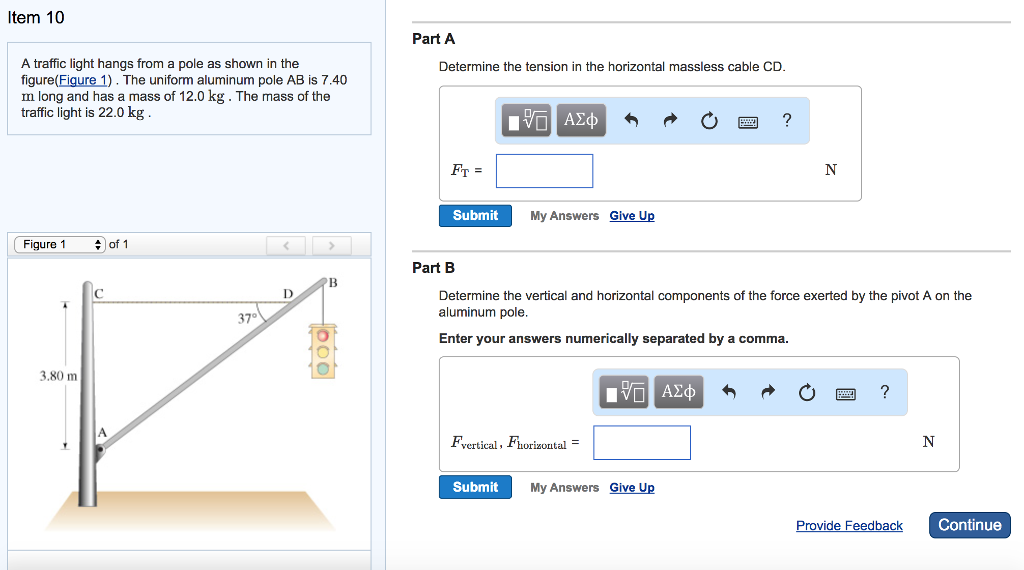This screenshot has height=570, width=1024.
Task: Open the Figure 1 selector dropdown
Action: click(x=59, y=244)
